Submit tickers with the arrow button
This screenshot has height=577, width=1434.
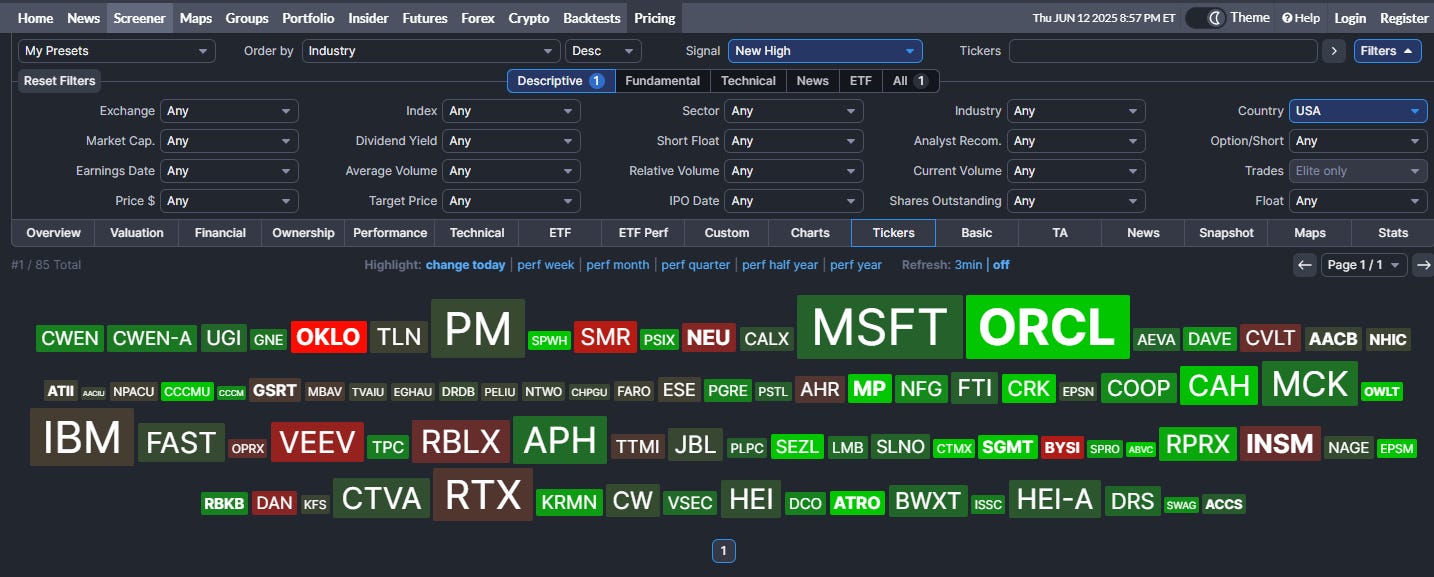click(1333, 51)
